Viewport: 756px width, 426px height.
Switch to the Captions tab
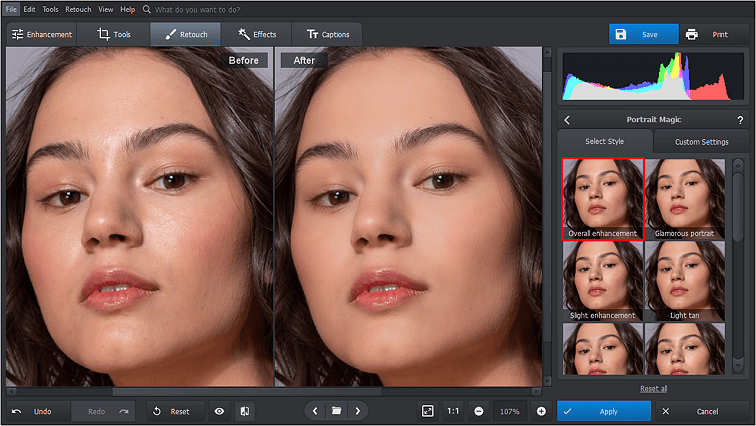pyautogui.click(x=327, y=34)
